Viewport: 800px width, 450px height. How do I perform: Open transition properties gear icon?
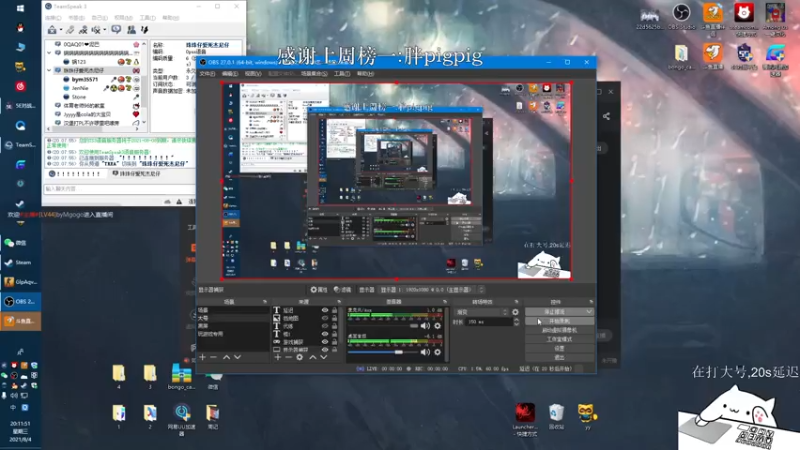pyautogui.click(x=515, y=312)
